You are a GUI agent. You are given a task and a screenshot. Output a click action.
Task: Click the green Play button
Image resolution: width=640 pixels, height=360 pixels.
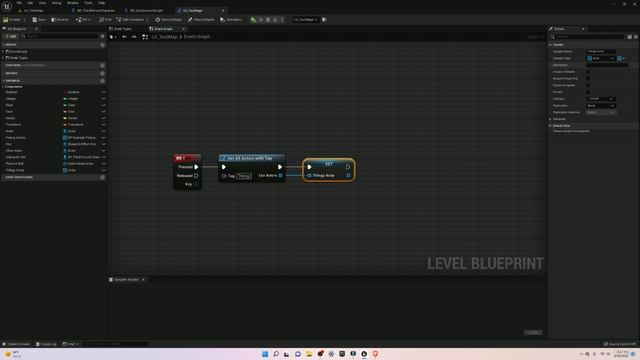click(x=253, y=20)
